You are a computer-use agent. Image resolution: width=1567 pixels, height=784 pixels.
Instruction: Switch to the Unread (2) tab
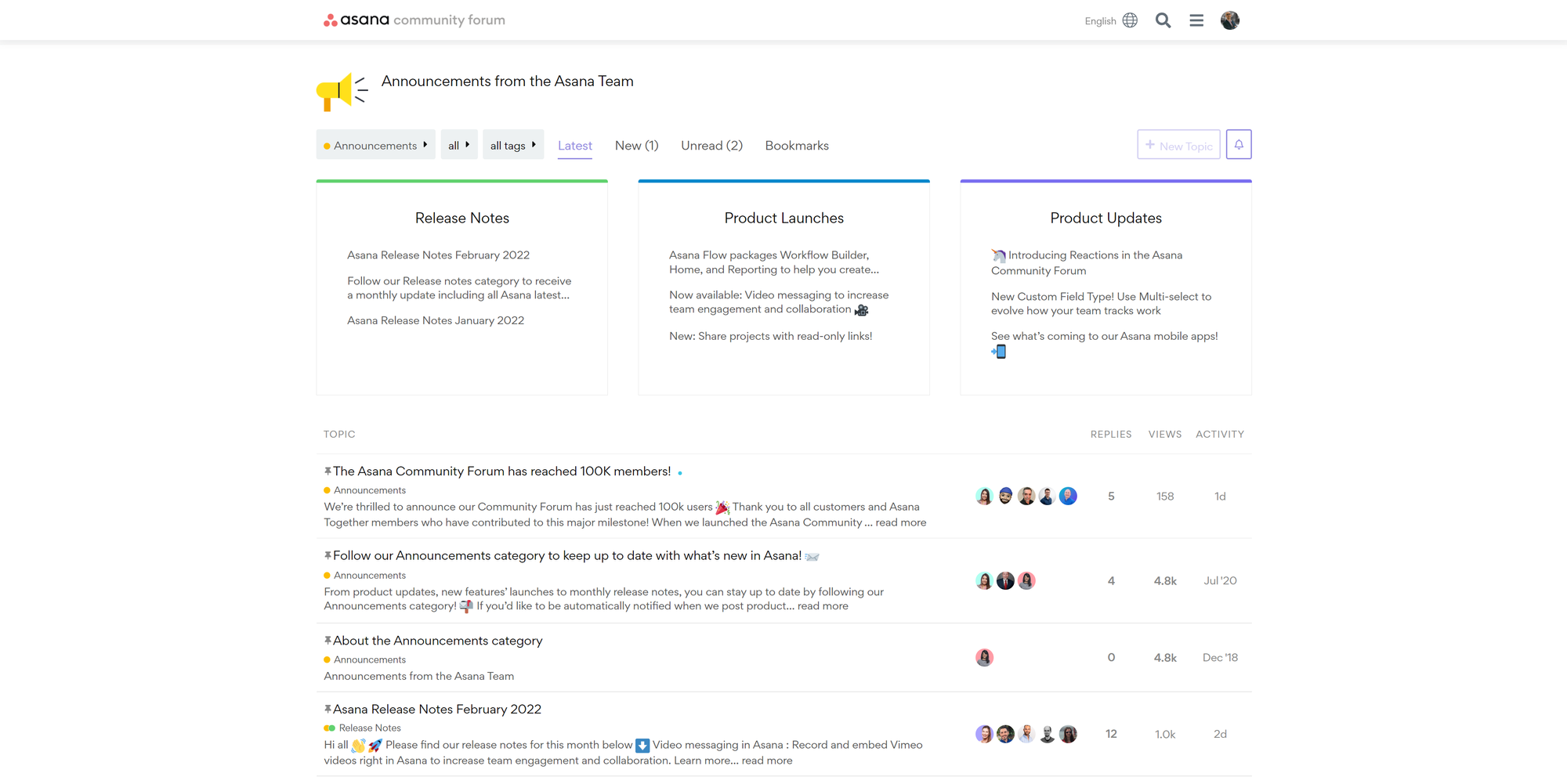pos(711,146)
